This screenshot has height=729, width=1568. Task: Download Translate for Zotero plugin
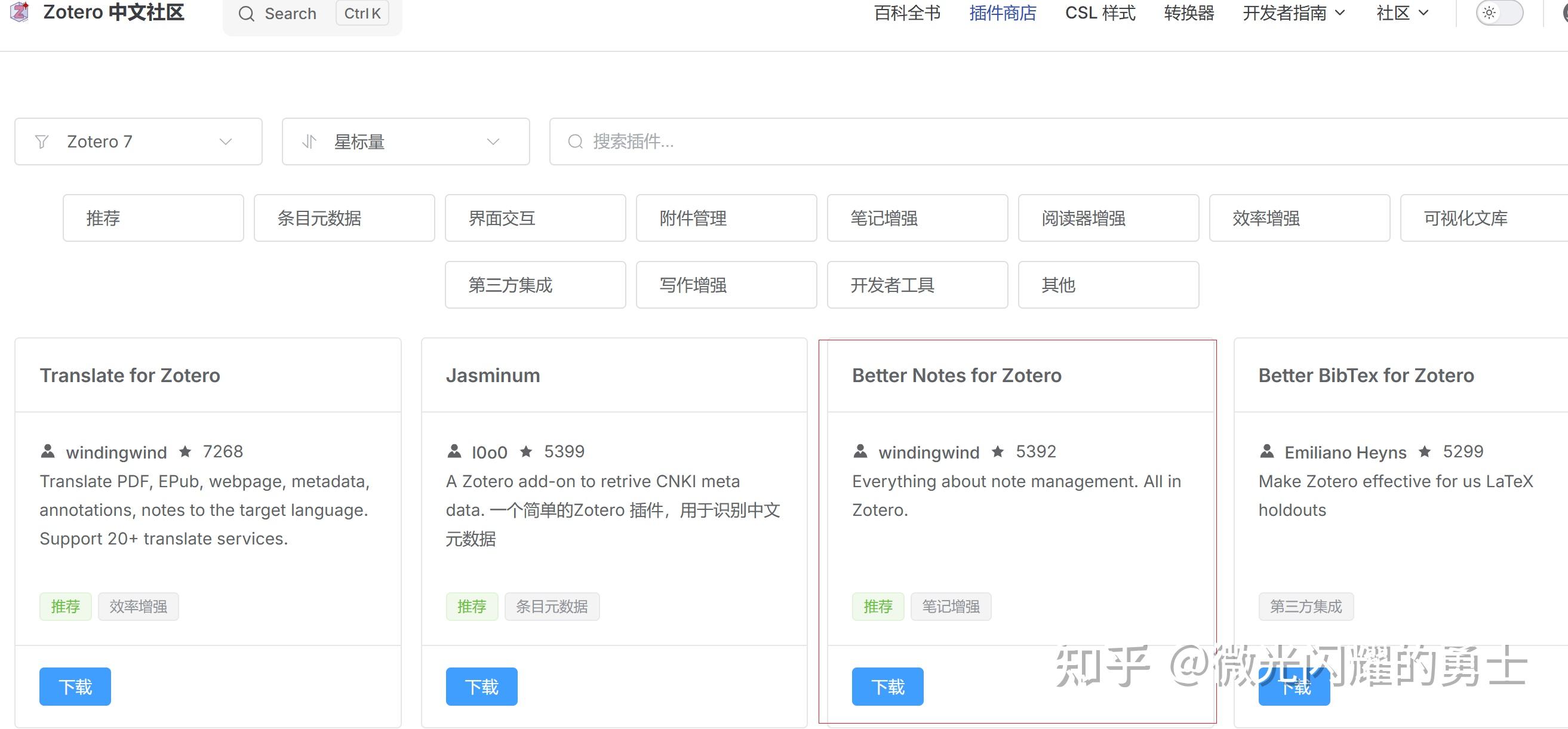pyautogui.click(x=75, y=687)
